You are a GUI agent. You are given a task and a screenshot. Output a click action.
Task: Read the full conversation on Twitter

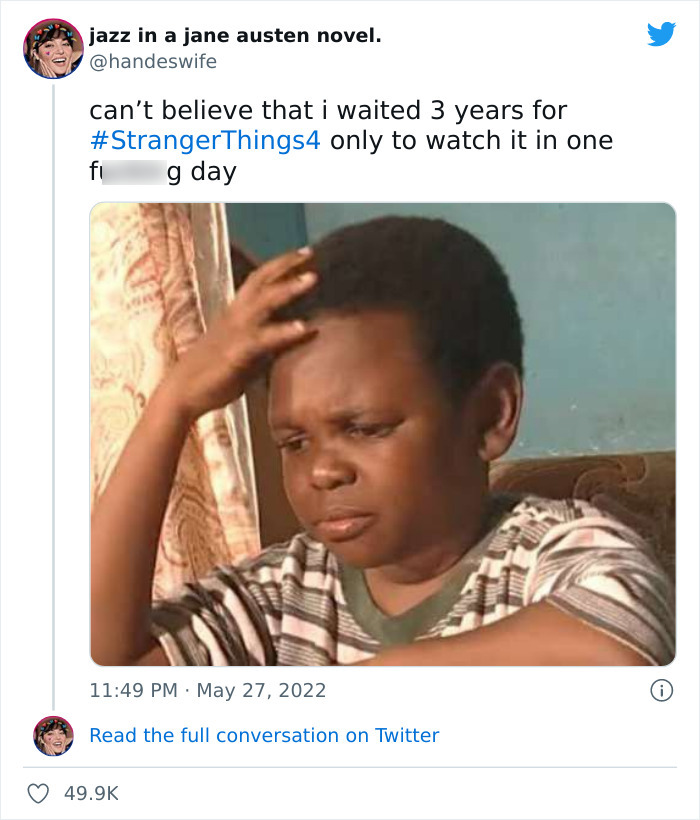(x=264, y=735)
